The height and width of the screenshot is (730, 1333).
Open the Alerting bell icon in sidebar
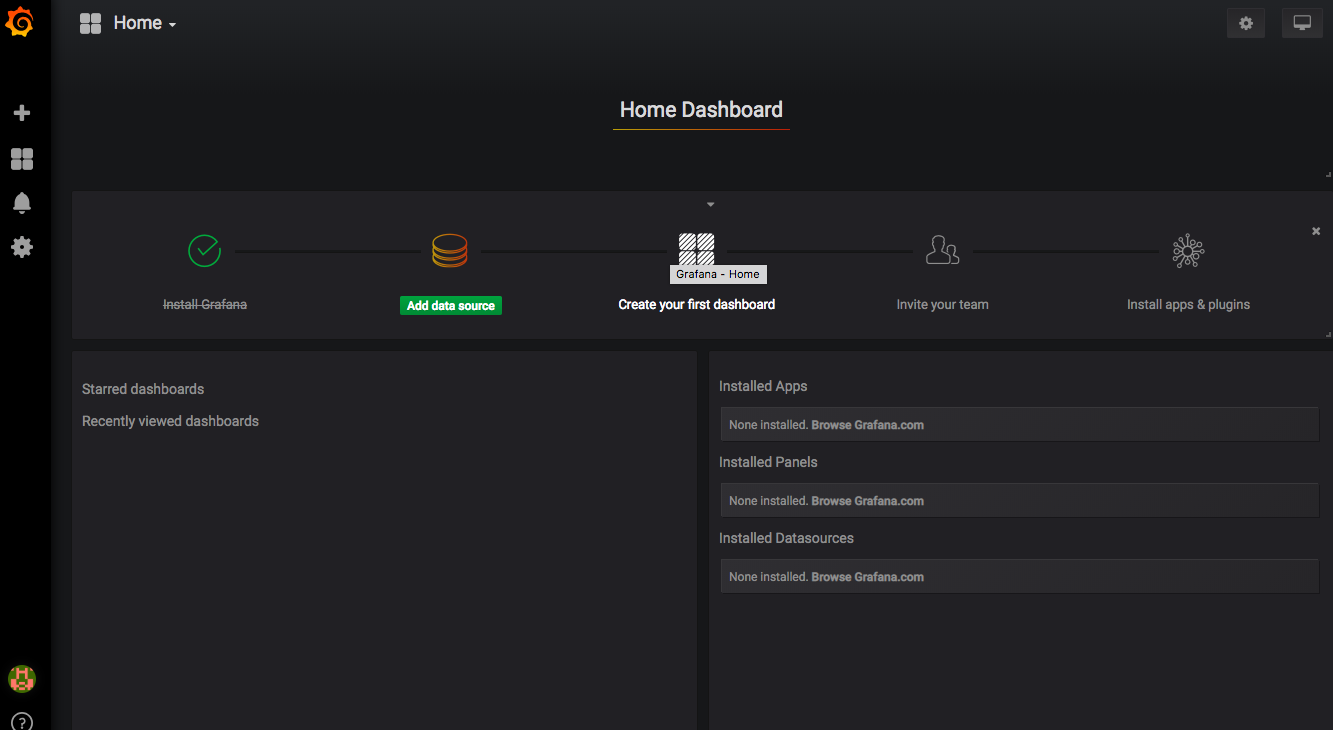[21, 203]
